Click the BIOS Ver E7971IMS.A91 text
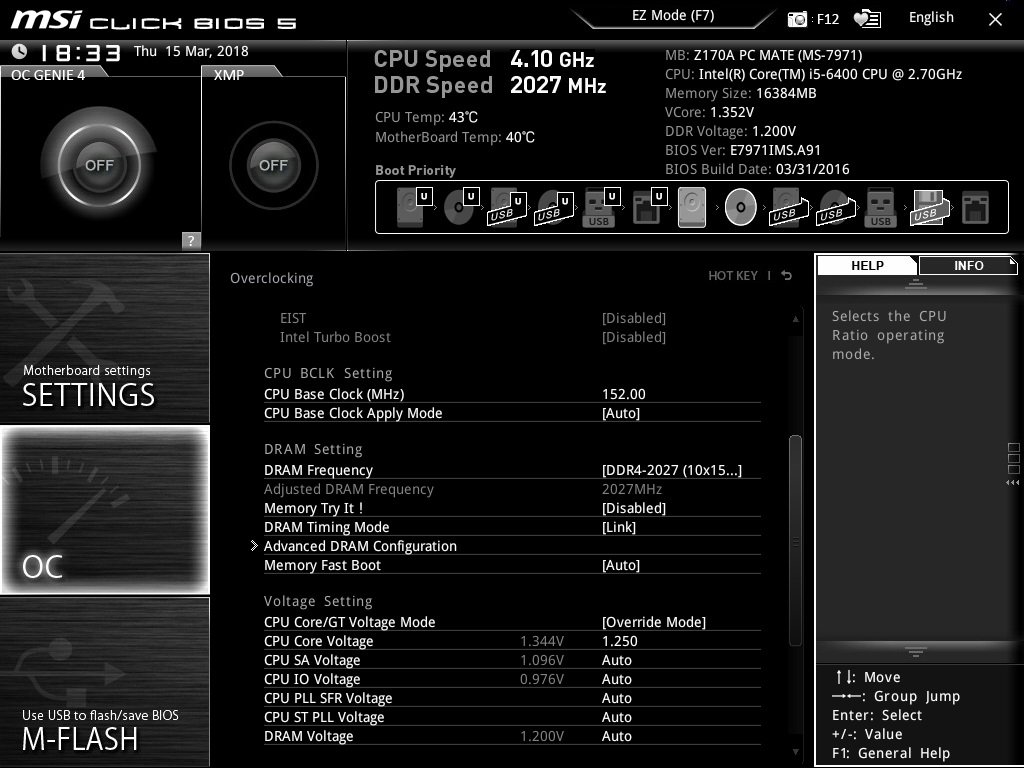 743,150
